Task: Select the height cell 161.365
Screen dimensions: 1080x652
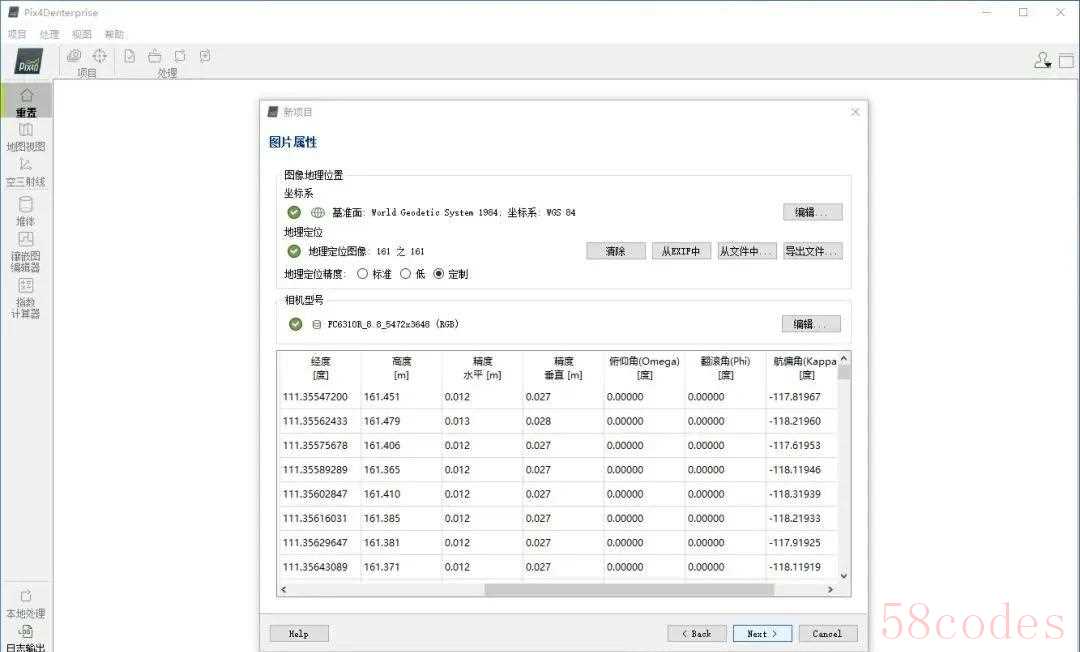Action: pyautogui.click(x=401, y=470)
